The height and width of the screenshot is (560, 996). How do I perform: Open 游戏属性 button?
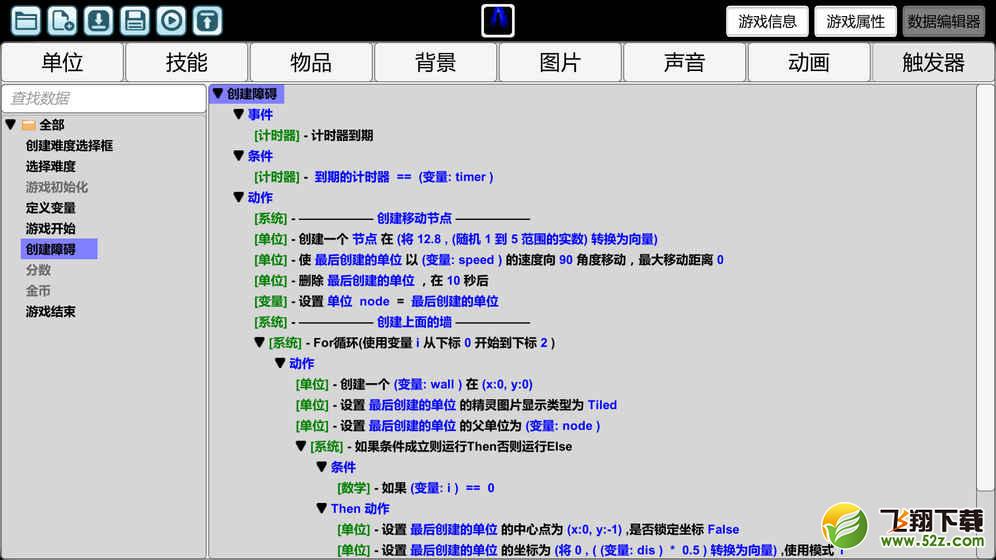855,22
